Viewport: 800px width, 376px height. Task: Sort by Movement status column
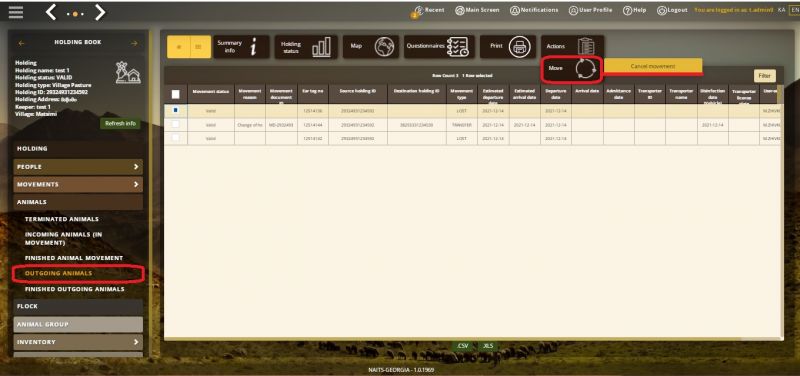[211, 94]
